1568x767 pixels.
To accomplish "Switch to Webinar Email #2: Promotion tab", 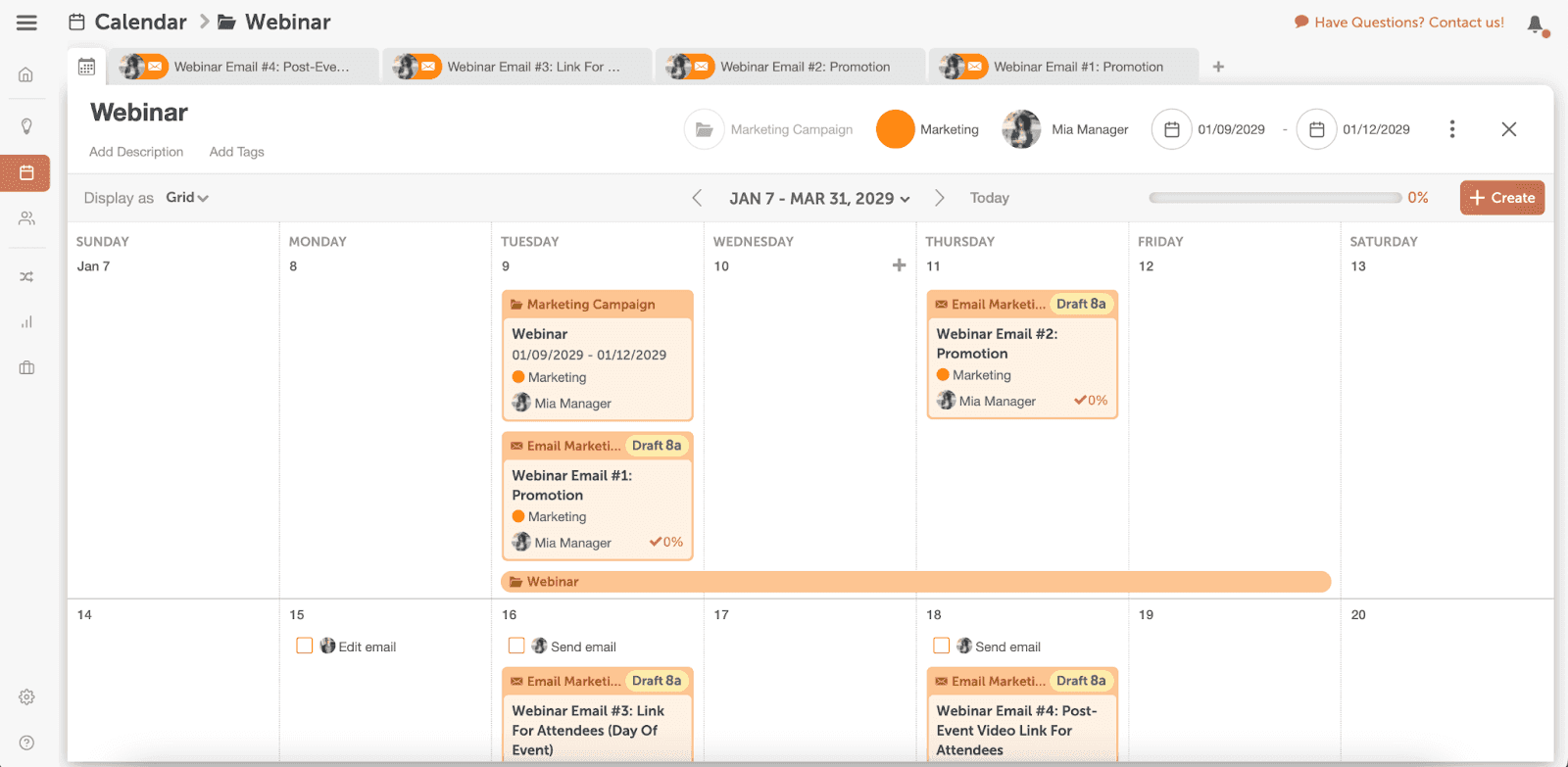I will tap(790, 67).
